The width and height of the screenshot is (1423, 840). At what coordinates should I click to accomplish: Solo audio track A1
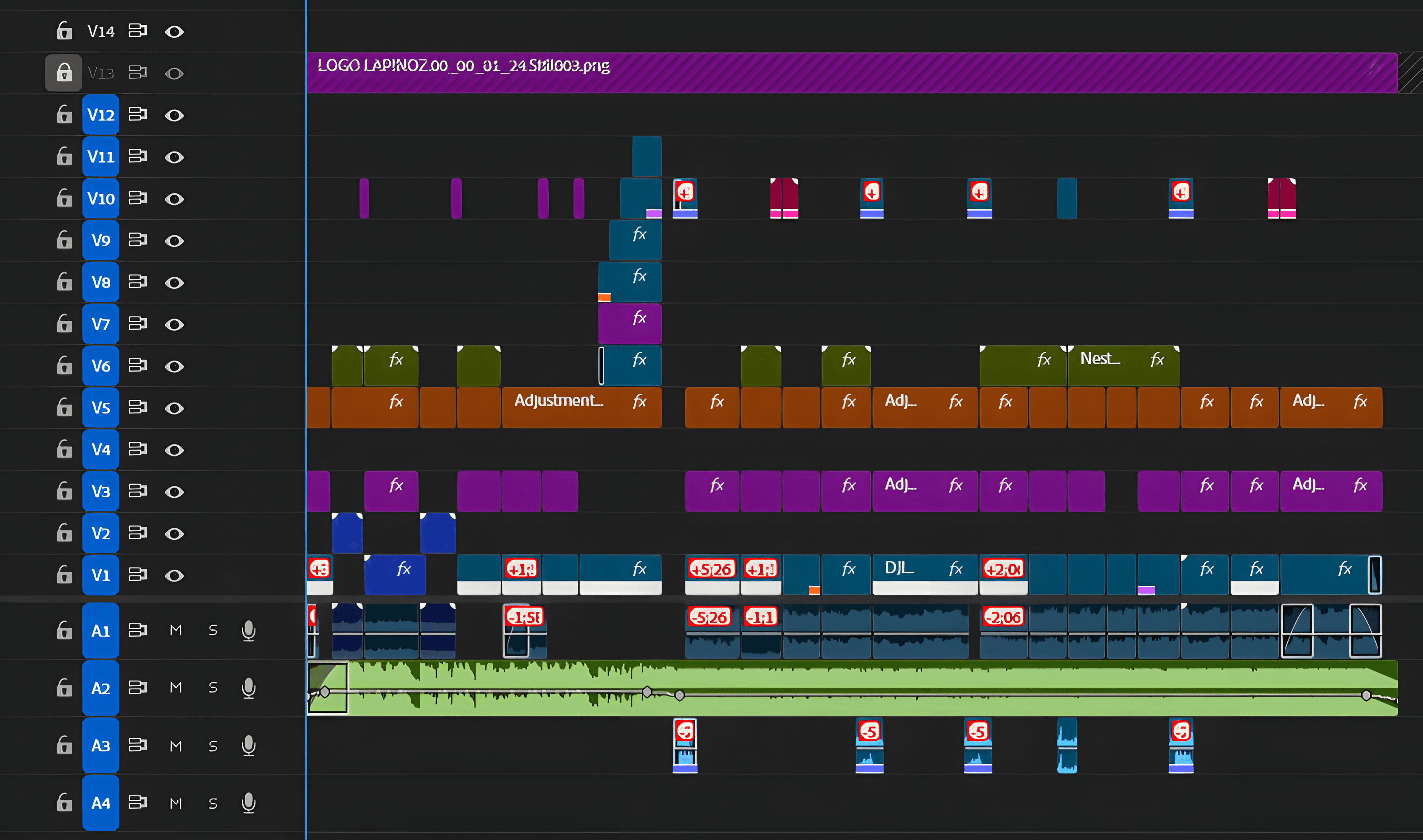pos(213,630)
